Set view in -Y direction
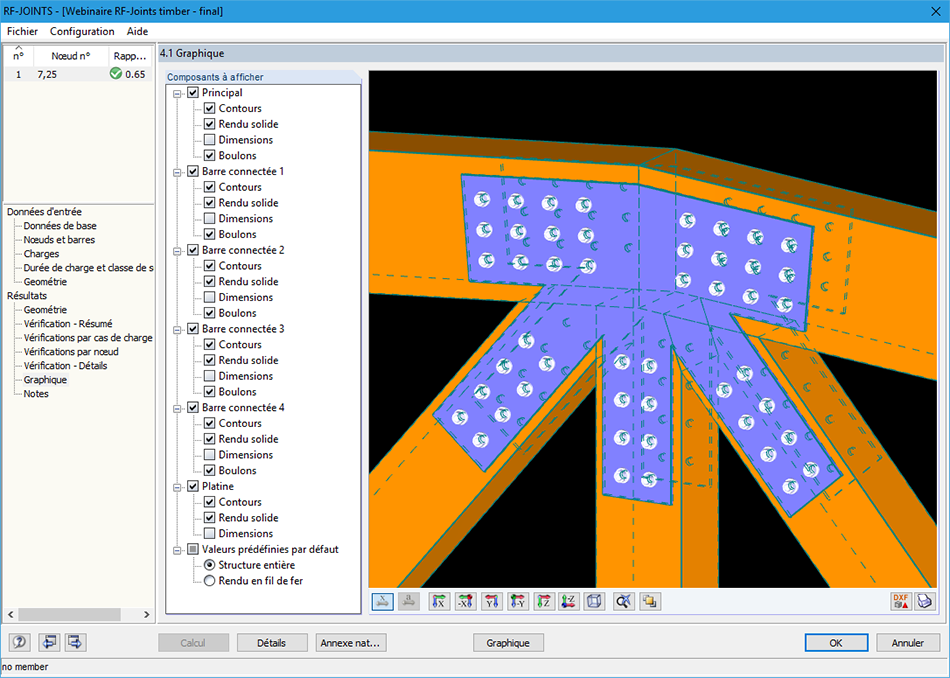This screenshot has width=950, height=678. (517, 602)
